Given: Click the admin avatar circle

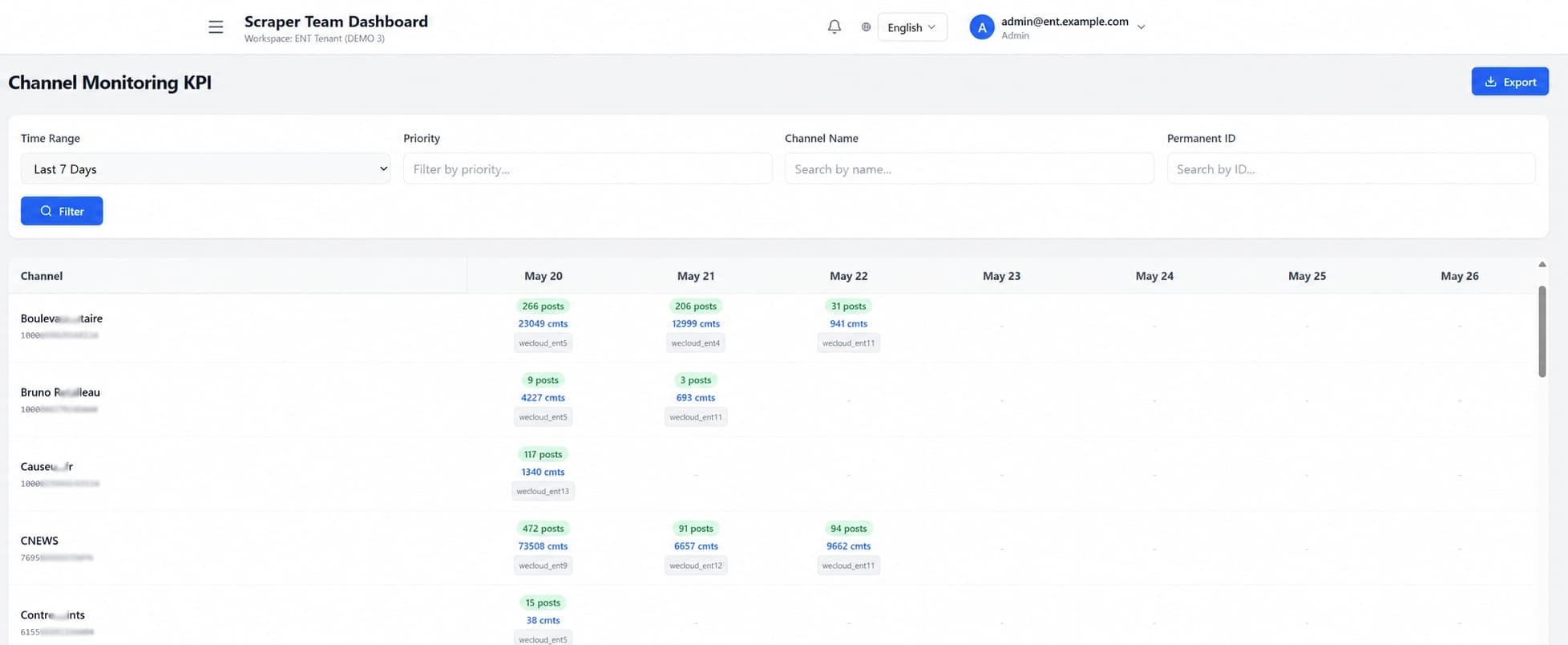Looking at the screenshot, I should [x=982, y=27].
